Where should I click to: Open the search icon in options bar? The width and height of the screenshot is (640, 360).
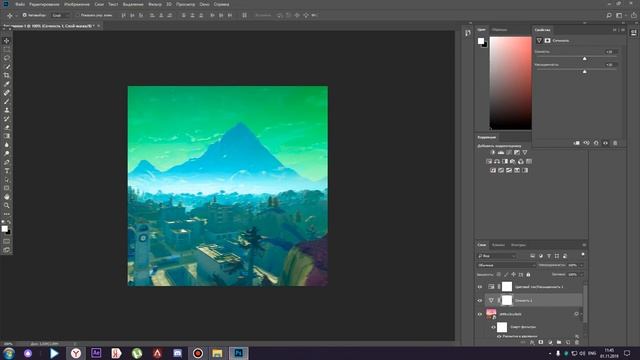tap(609, 15)
